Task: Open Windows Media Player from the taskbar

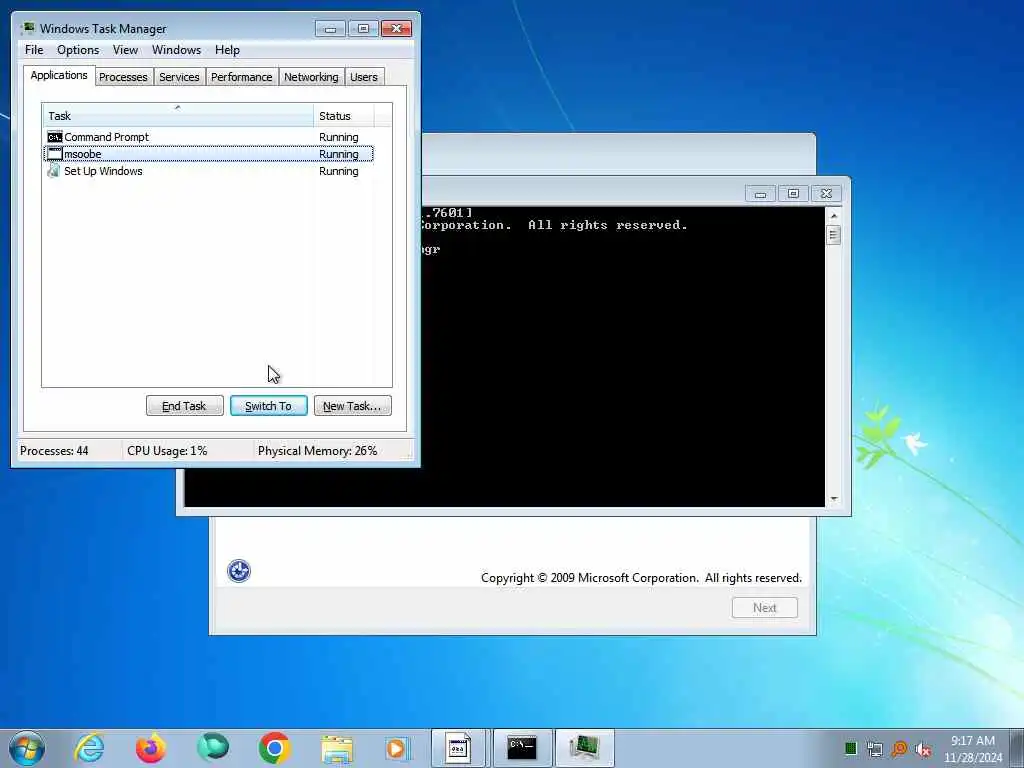Action: pyautogui.click(x=396, y=748)
